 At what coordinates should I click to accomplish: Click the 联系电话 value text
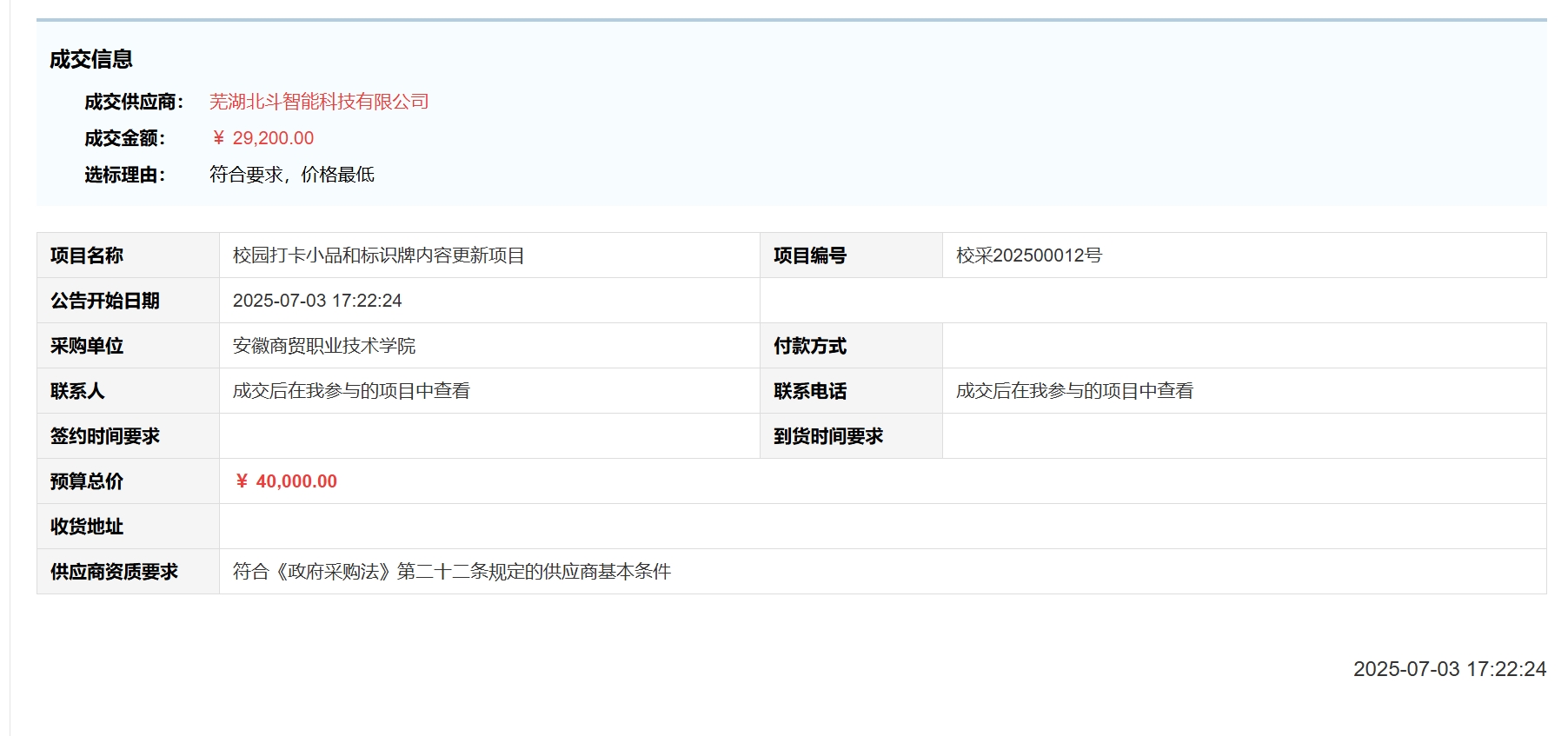coord(1074,391)
